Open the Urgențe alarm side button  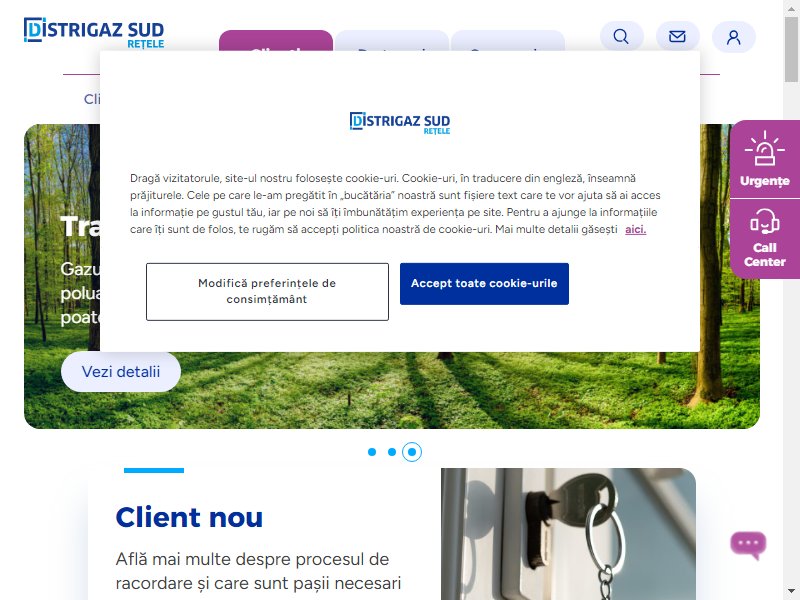pos(764,159)
